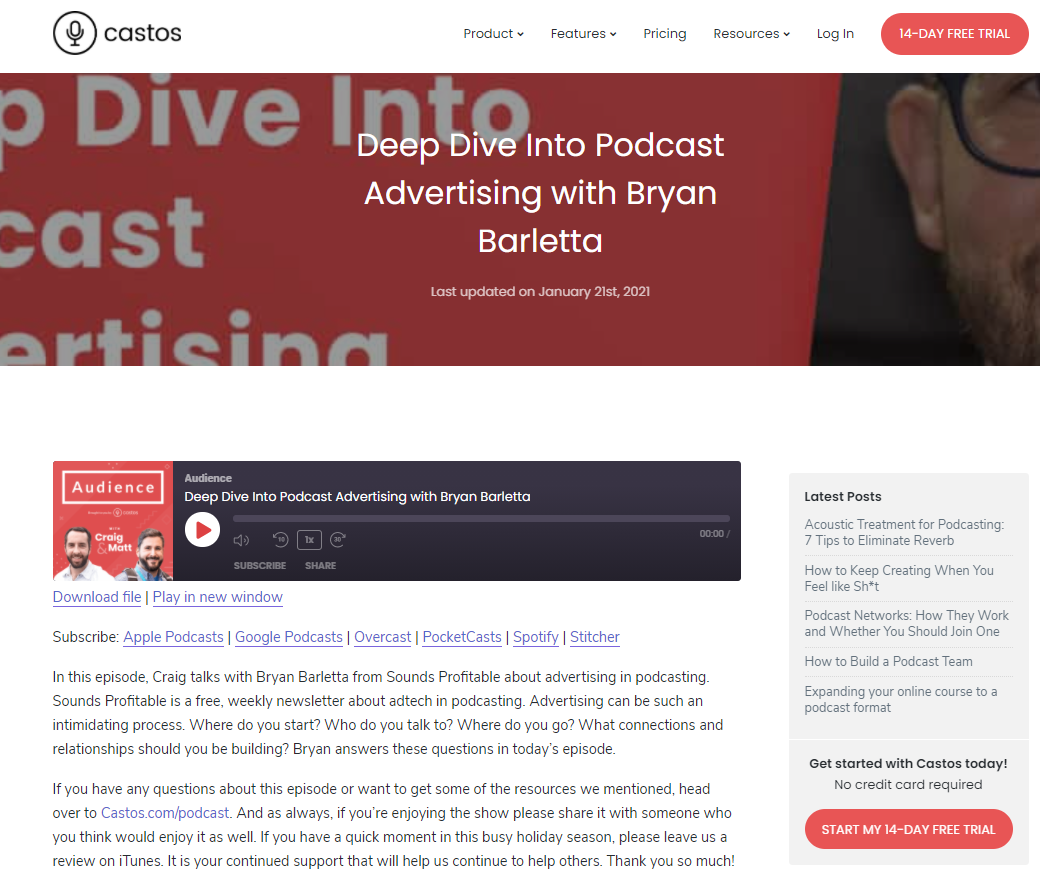Subscribe via Apple Podcasts link

pos(173,637)
